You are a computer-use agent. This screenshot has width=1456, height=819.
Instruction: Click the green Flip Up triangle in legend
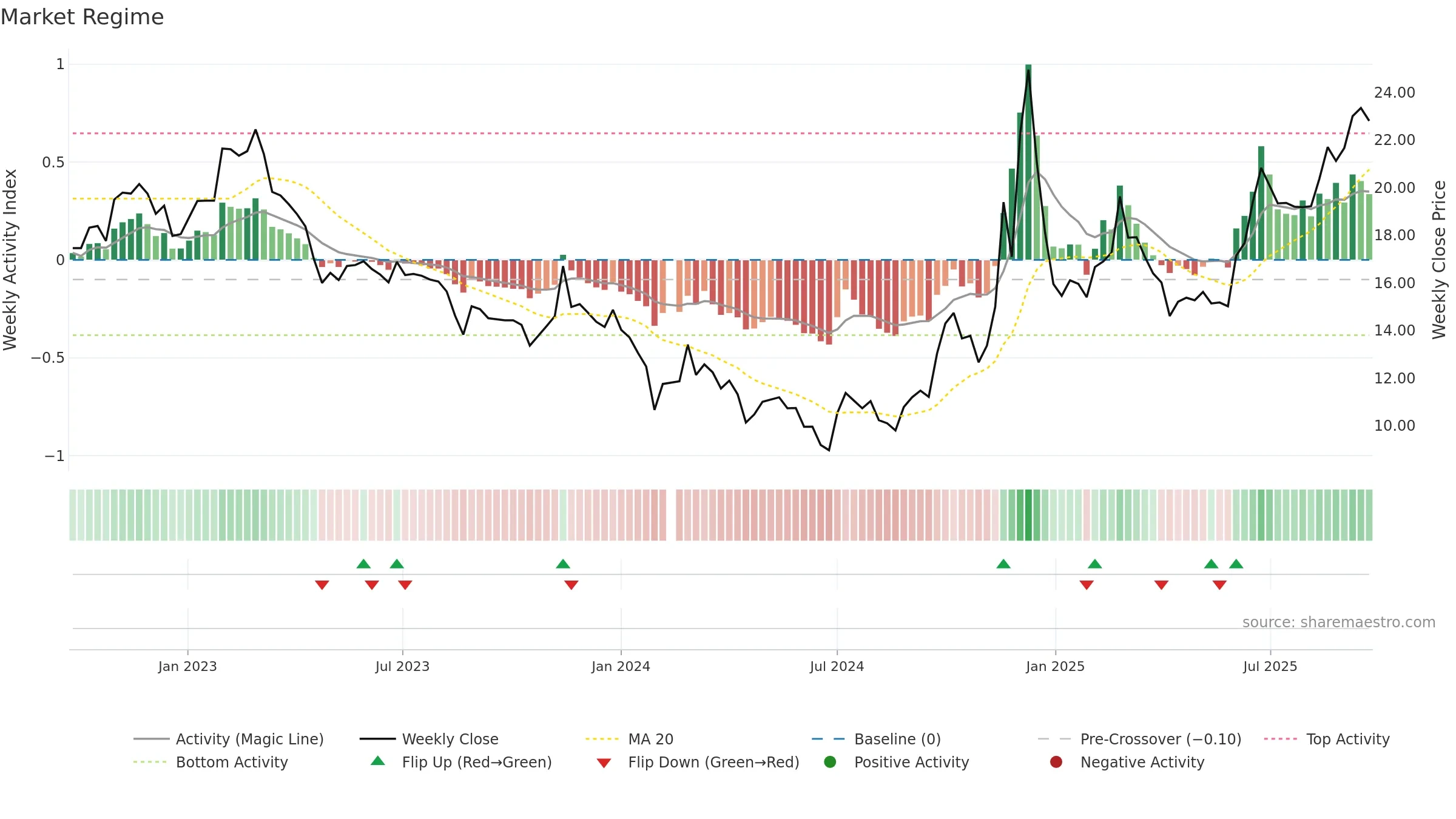pyautogui.click(x=378, y=761)
